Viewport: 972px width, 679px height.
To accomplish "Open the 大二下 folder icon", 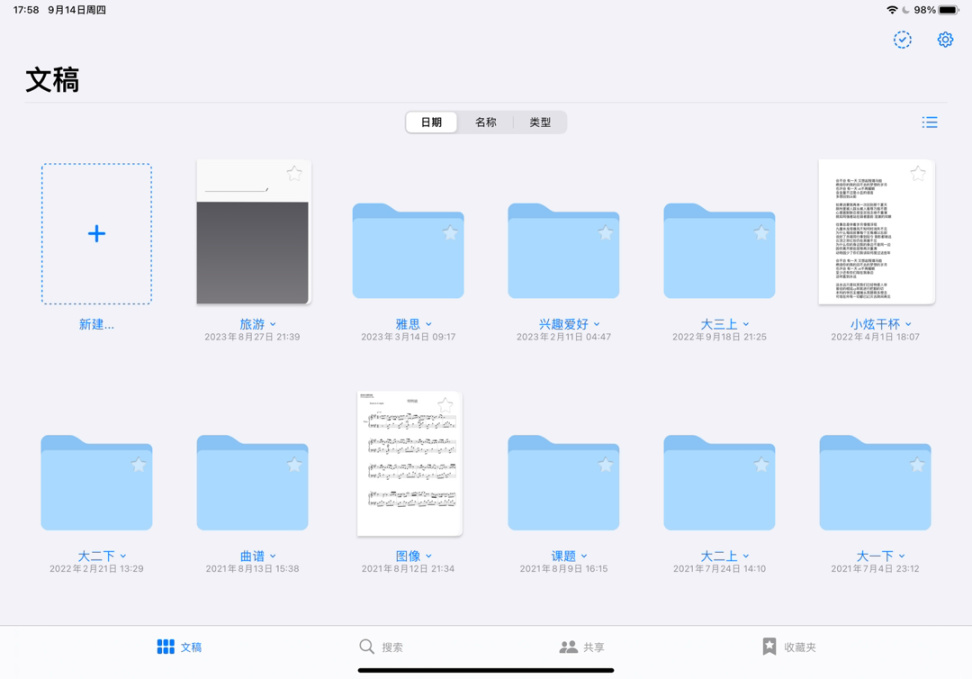I will pos(97,482).
